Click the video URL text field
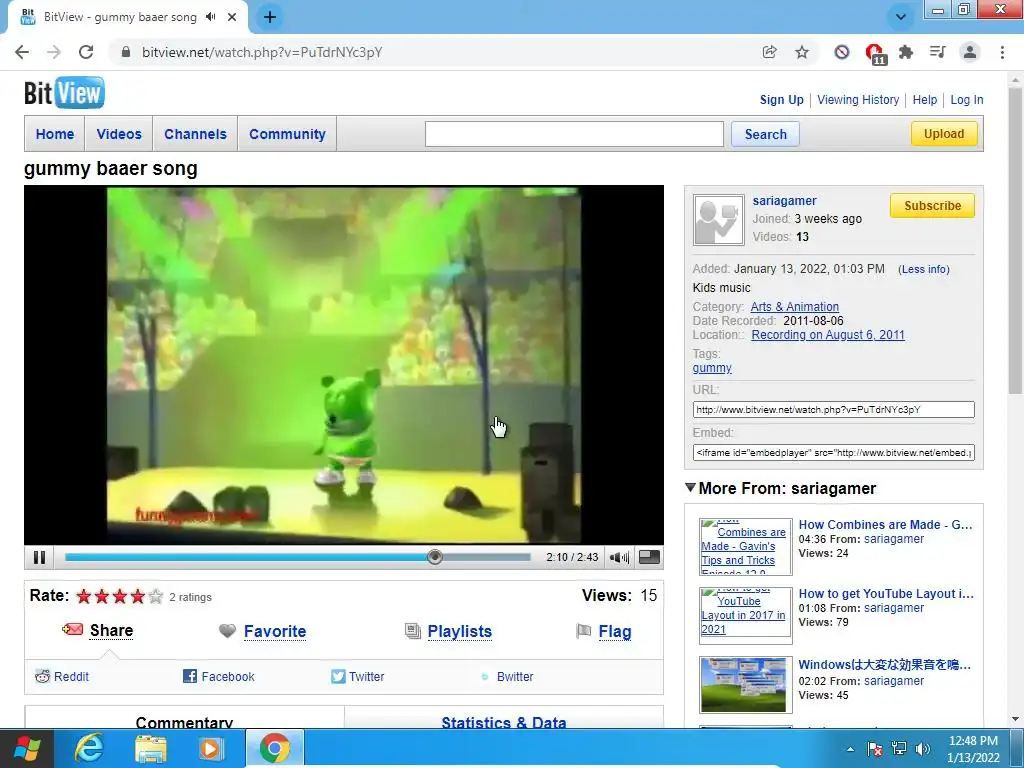The height and width of the screenshot is (768, 1024). click(833, 409)
